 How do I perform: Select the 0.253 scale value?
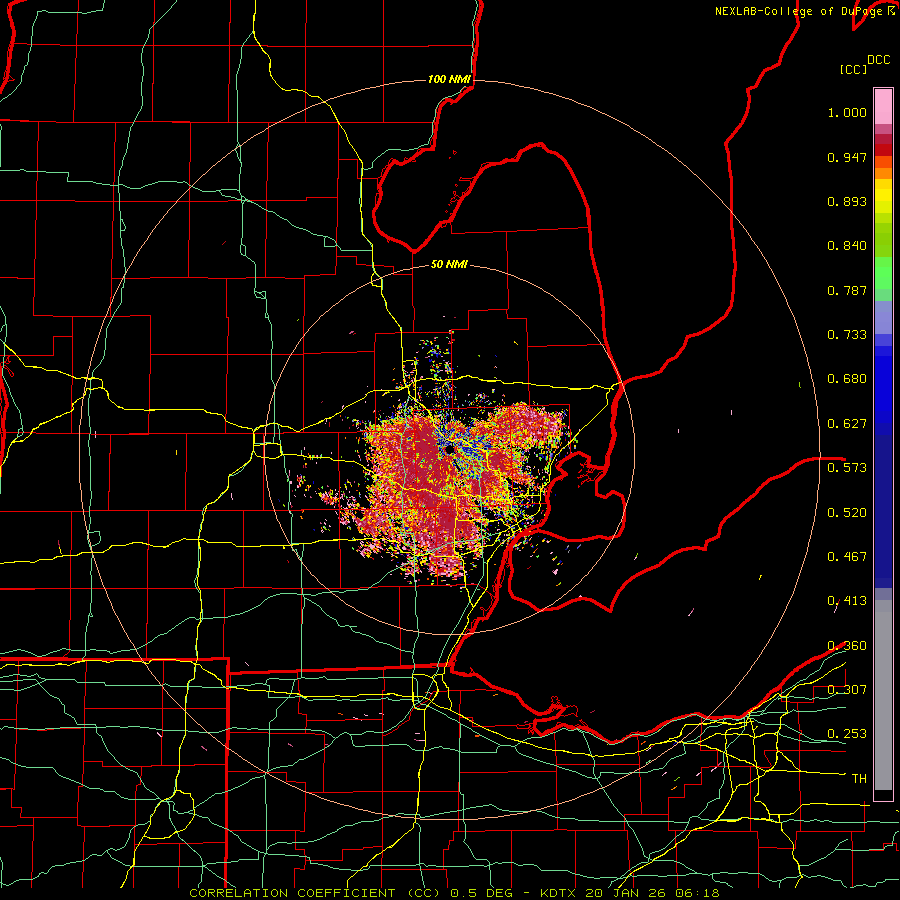tap(847, 734)
